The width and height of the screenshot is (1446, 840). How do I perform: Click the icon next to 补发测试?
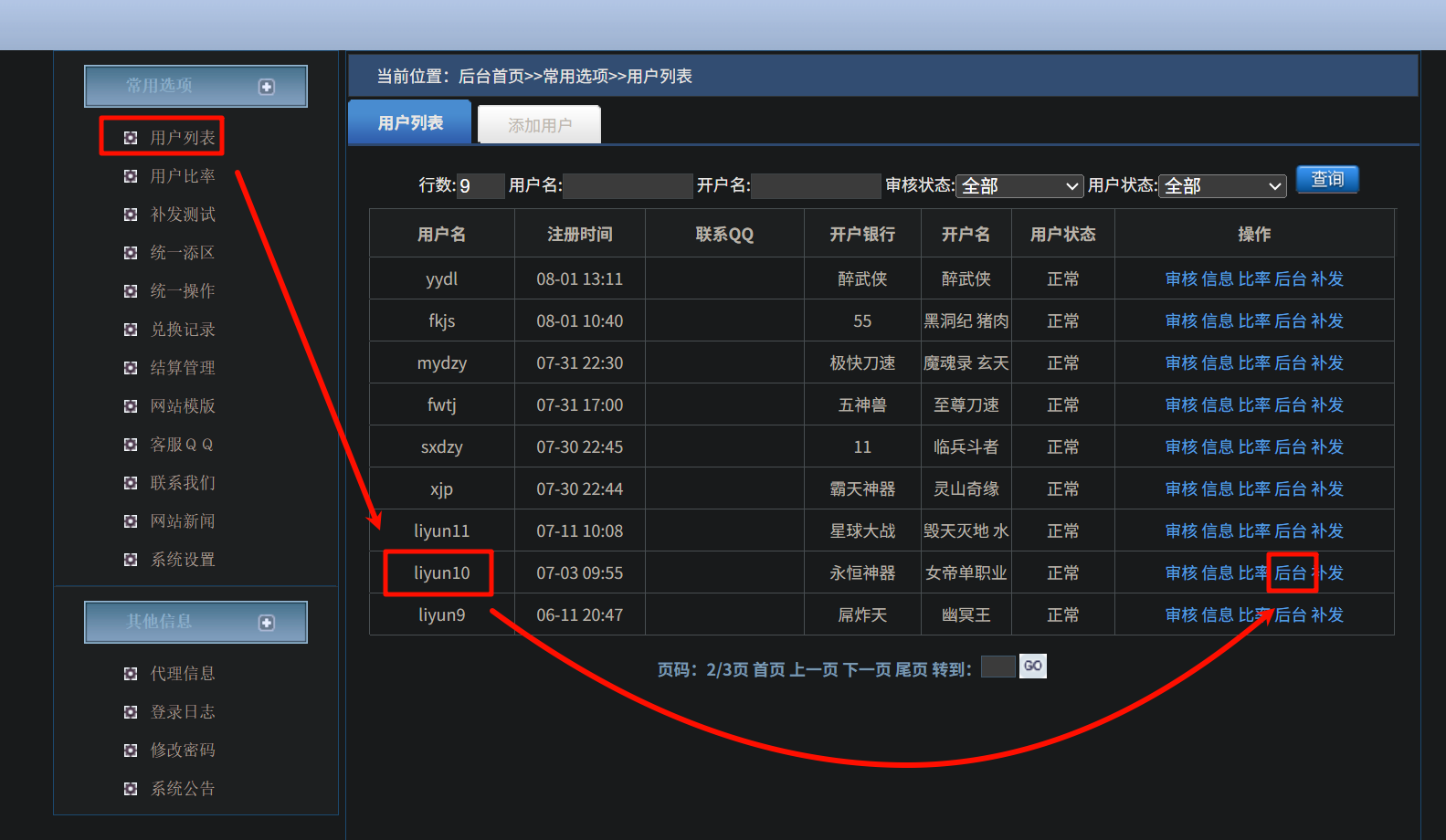point(131,215)
